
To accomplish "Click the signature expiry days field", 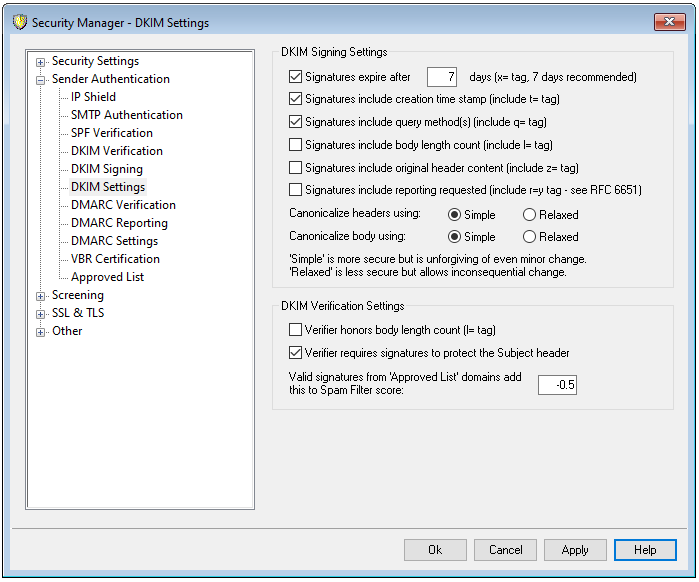I will (441, 77).
